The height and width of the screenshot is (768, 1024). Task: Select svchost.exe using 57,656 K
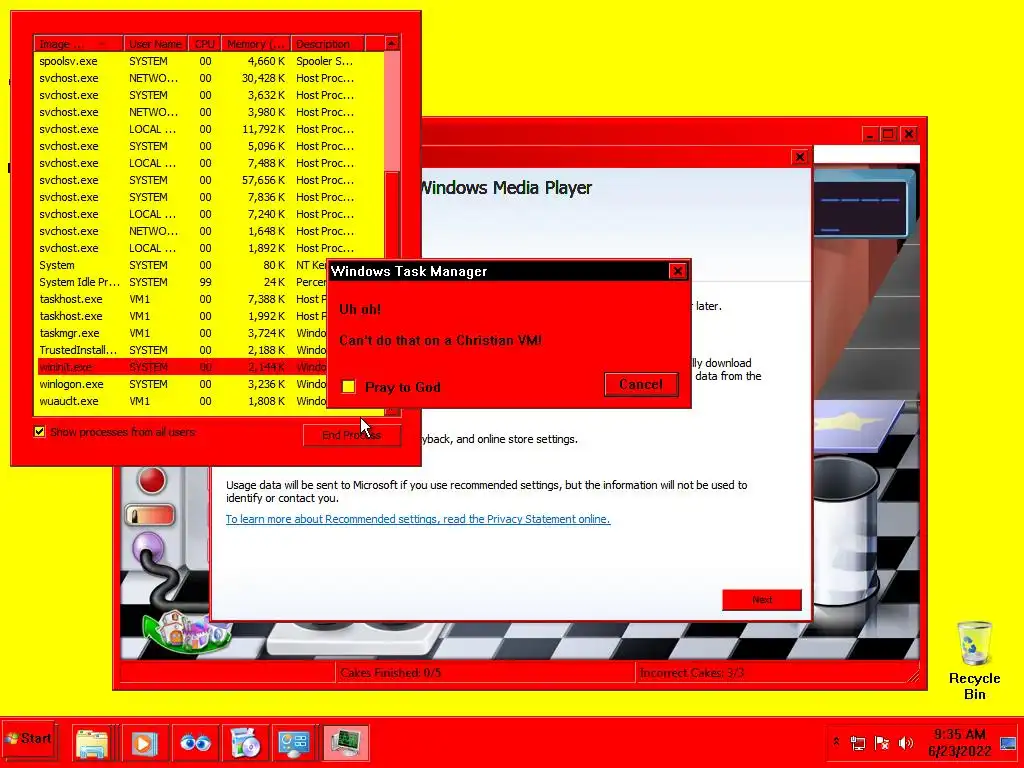(210, 180)
